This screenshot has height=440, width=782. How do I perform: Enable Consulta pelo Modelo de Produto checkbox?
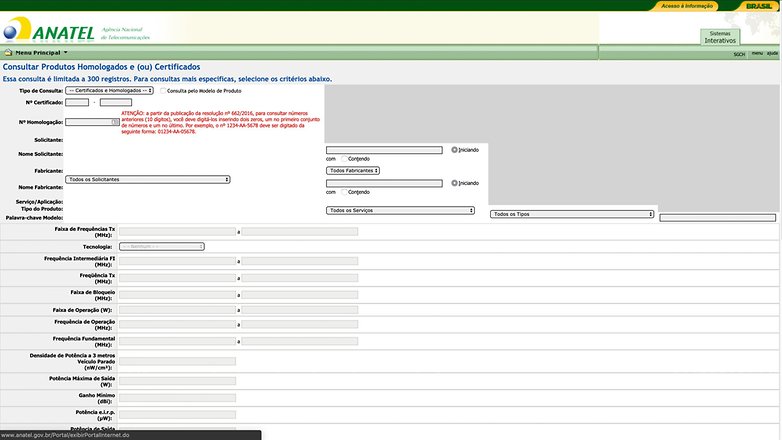[x=163, y=91]
